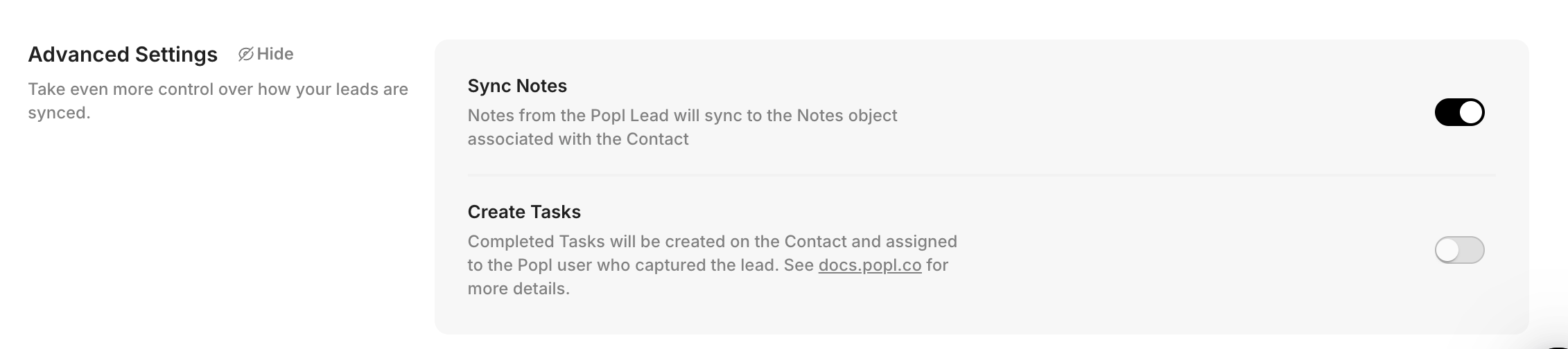Image resolution: width=1568 pixels, height=349 pixels.
Task: Click the white knob on Create Tasks switch
Action: tap(1447, 250)
